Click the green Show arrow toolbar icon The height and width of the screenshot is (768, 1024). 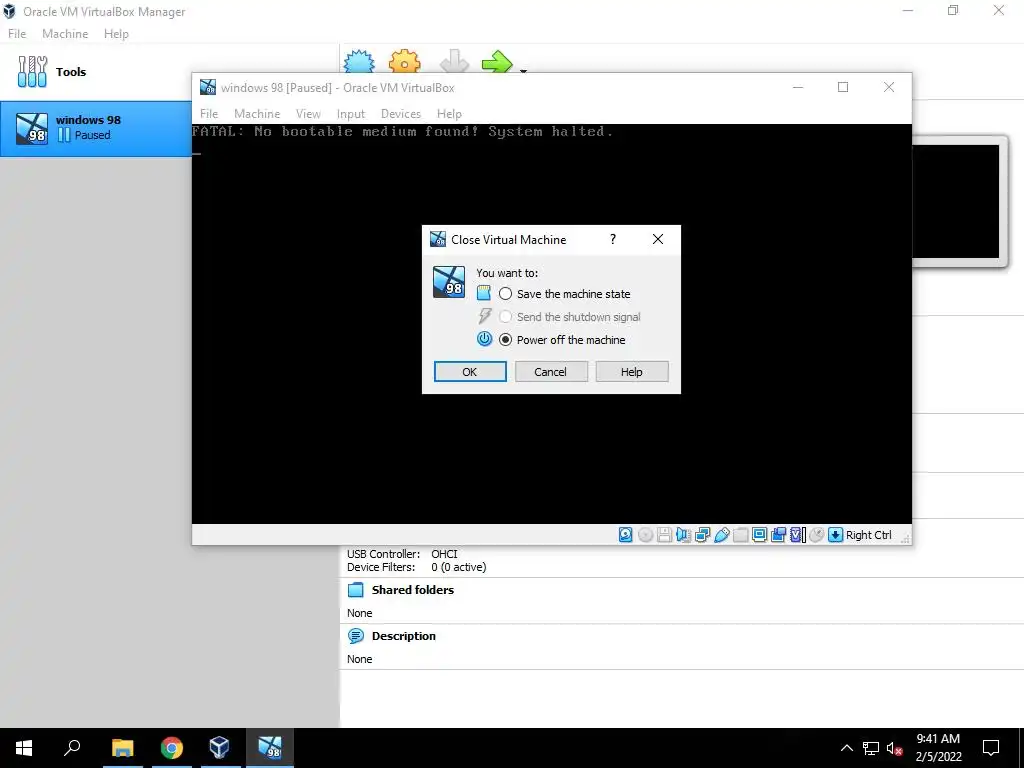[498, 61]
